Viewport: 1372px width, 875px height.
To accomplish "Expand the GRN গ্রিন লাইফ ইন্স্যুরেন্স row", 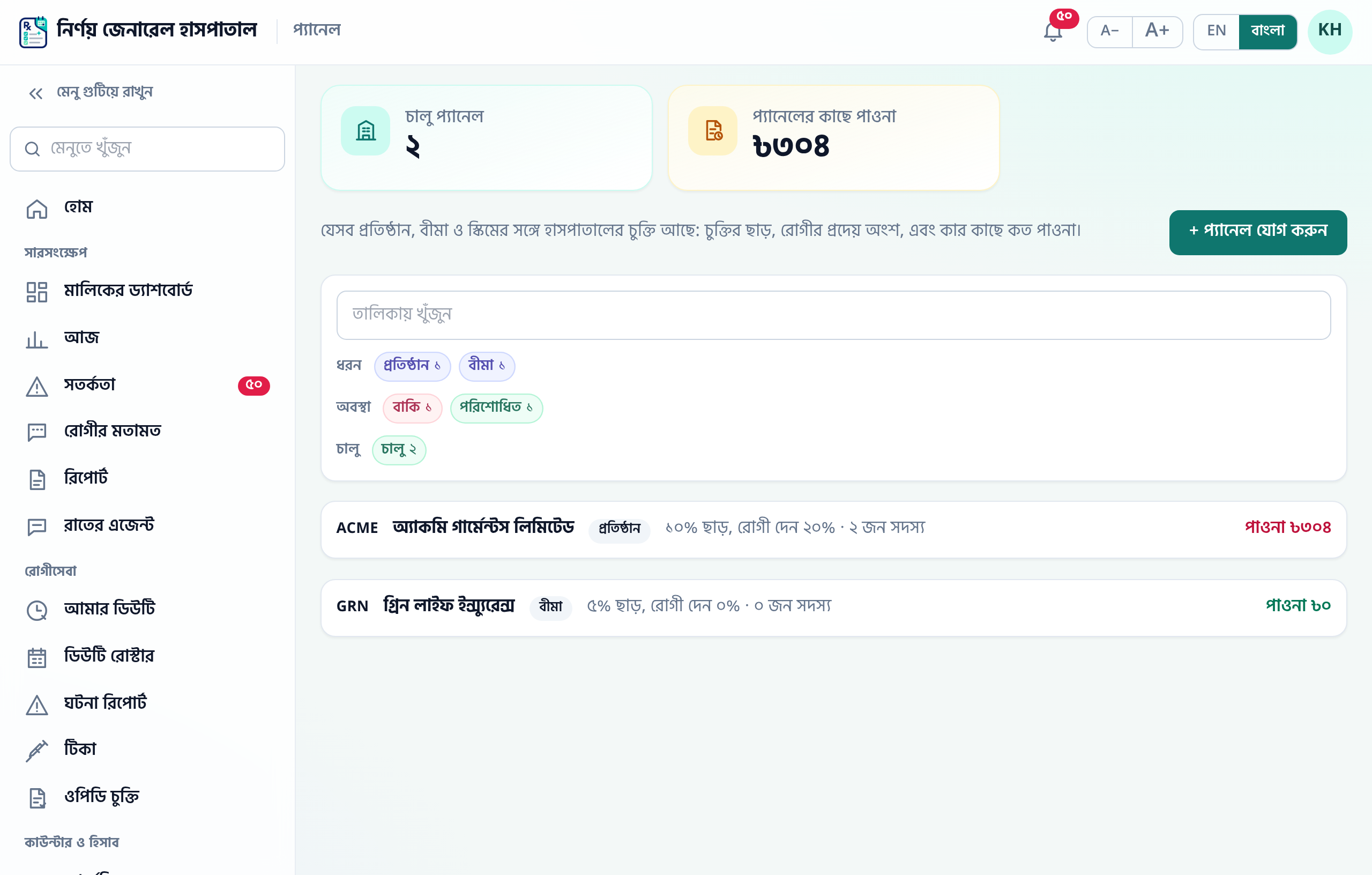I will 833,607.
